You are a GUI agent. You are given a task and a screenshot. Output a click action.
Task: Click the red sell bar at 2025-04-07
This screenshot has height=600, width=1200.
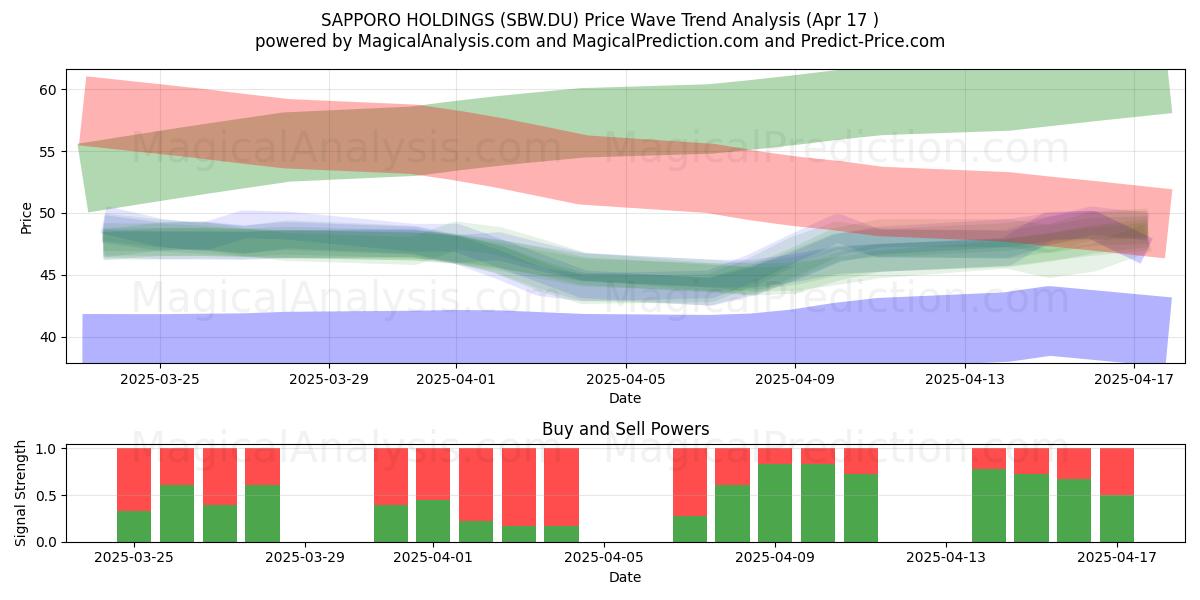[x=690, y=482]
